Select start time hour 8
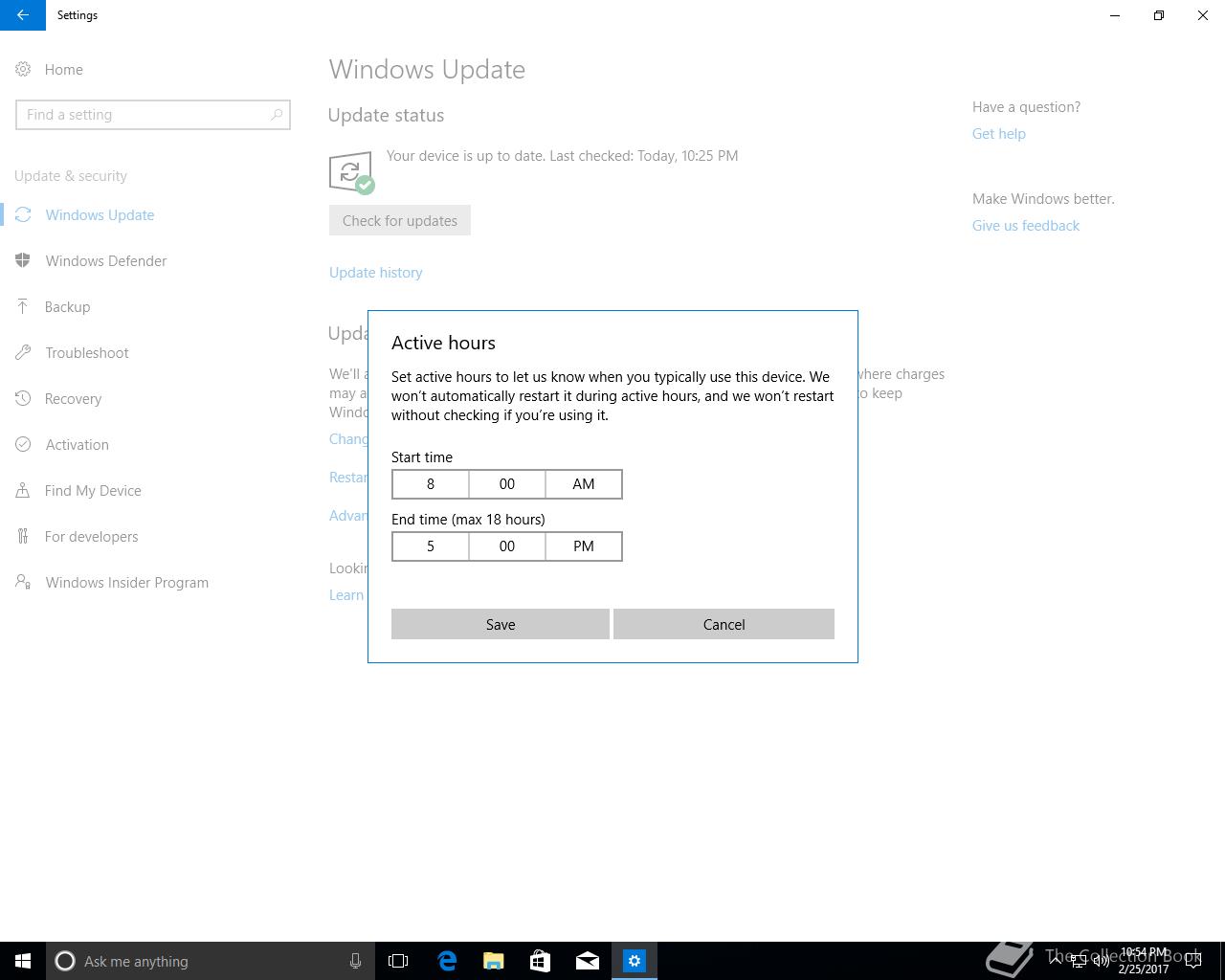The height and width of the screenshot is (980, 1225). click(431, 484)
